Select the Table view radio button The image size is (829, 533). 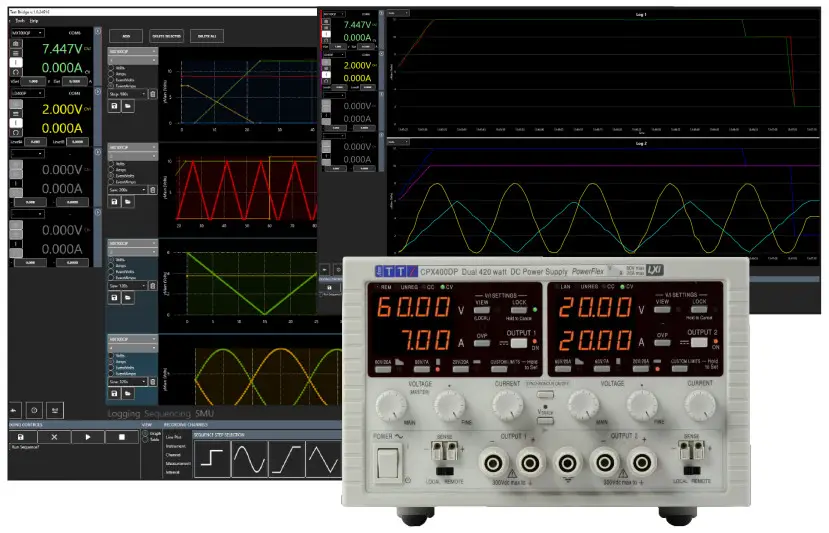tap(145, 440)
